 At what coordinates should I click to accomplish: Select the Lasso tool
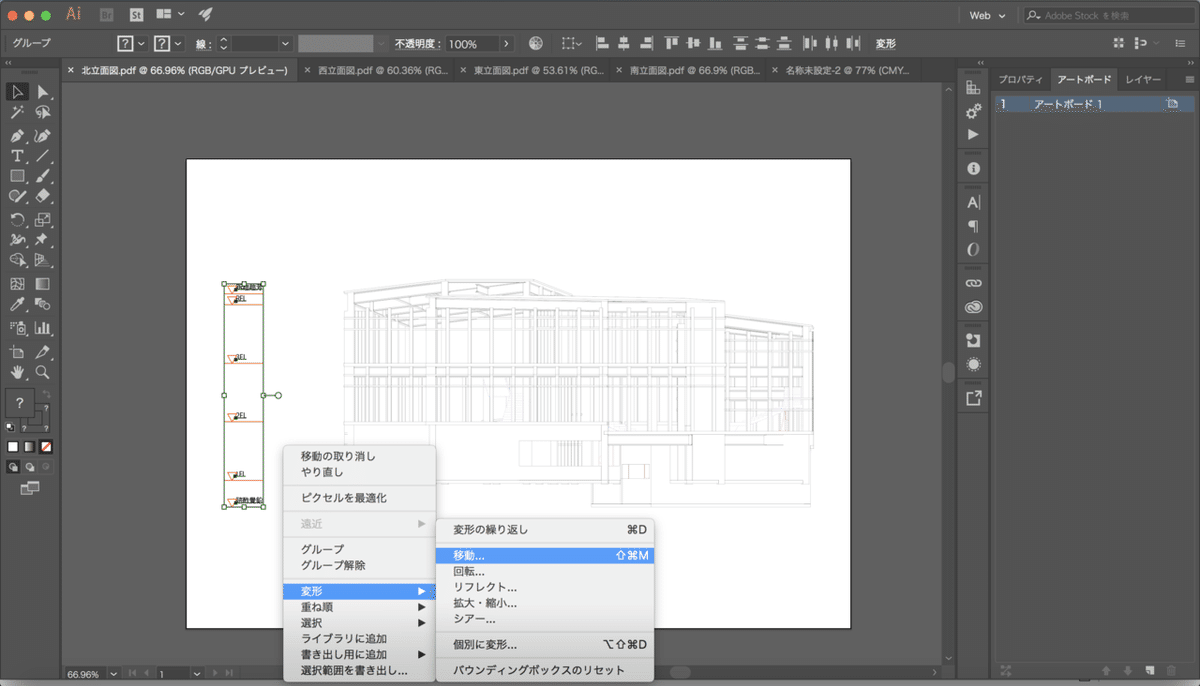[x=43, y=113]
